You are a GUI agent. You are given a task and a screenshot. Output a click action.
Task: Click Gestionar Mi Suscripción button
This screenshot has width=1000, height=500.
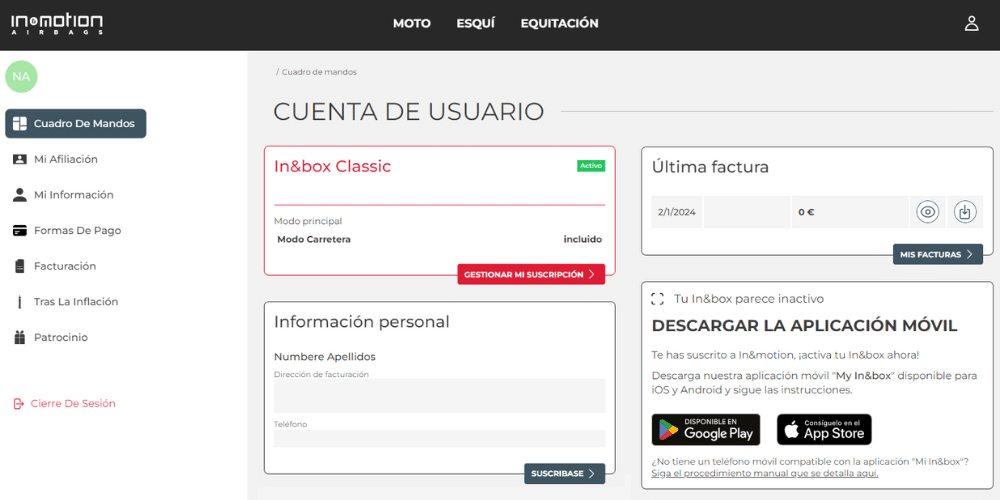[531, 274]
